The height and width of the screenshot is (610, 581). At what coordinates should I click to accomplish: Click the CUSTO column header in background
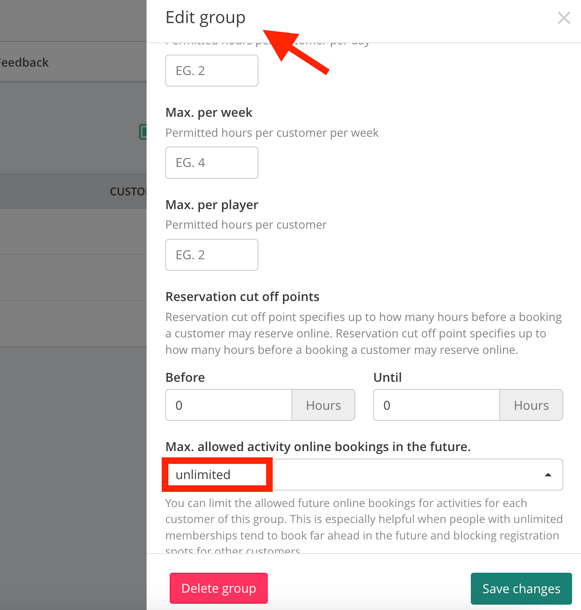click(127, 191)
